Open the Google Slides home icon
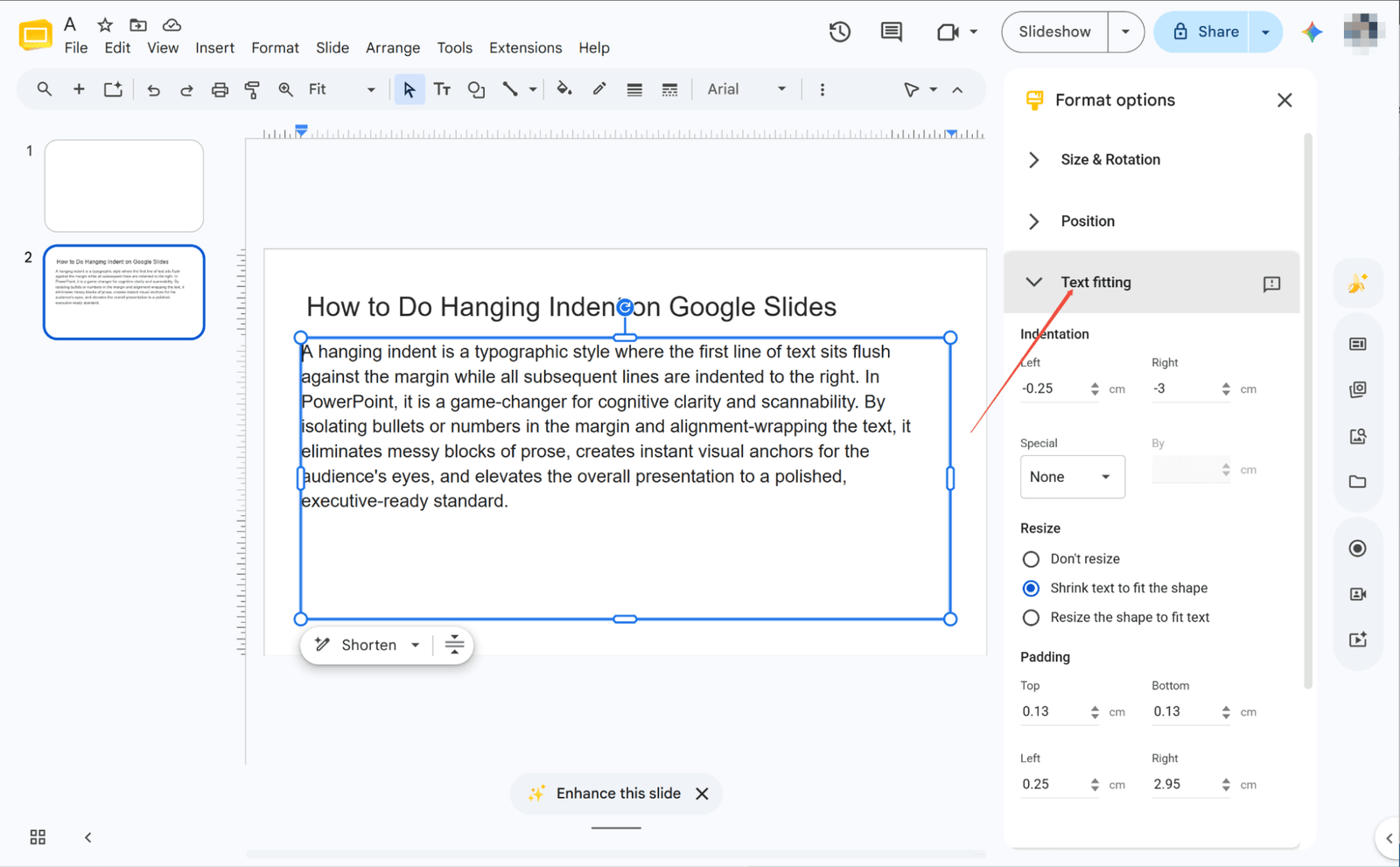This screenshot has width=1400, height=867. click(35, 35)
